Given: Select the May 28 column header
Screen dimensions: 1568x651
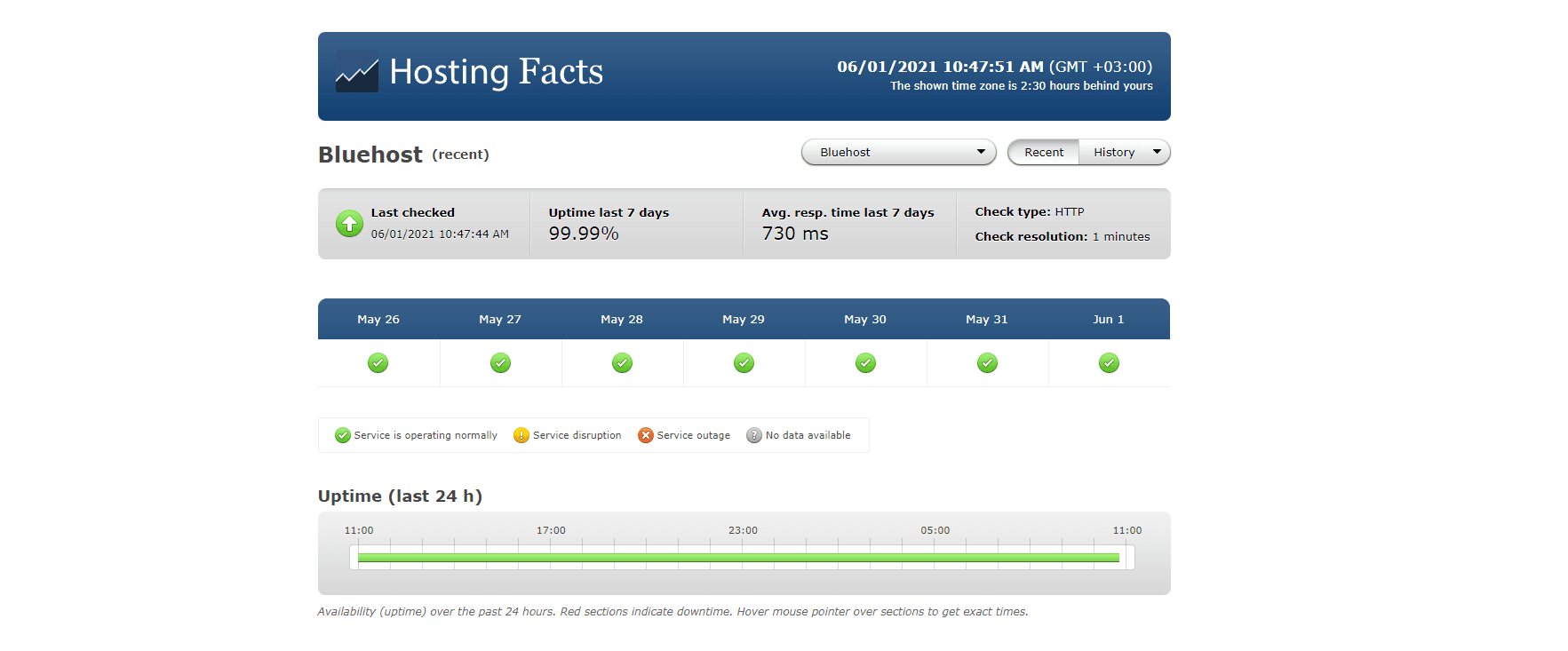Looking at the screenshot, I should pyautogui.click(x=622, y=319).
